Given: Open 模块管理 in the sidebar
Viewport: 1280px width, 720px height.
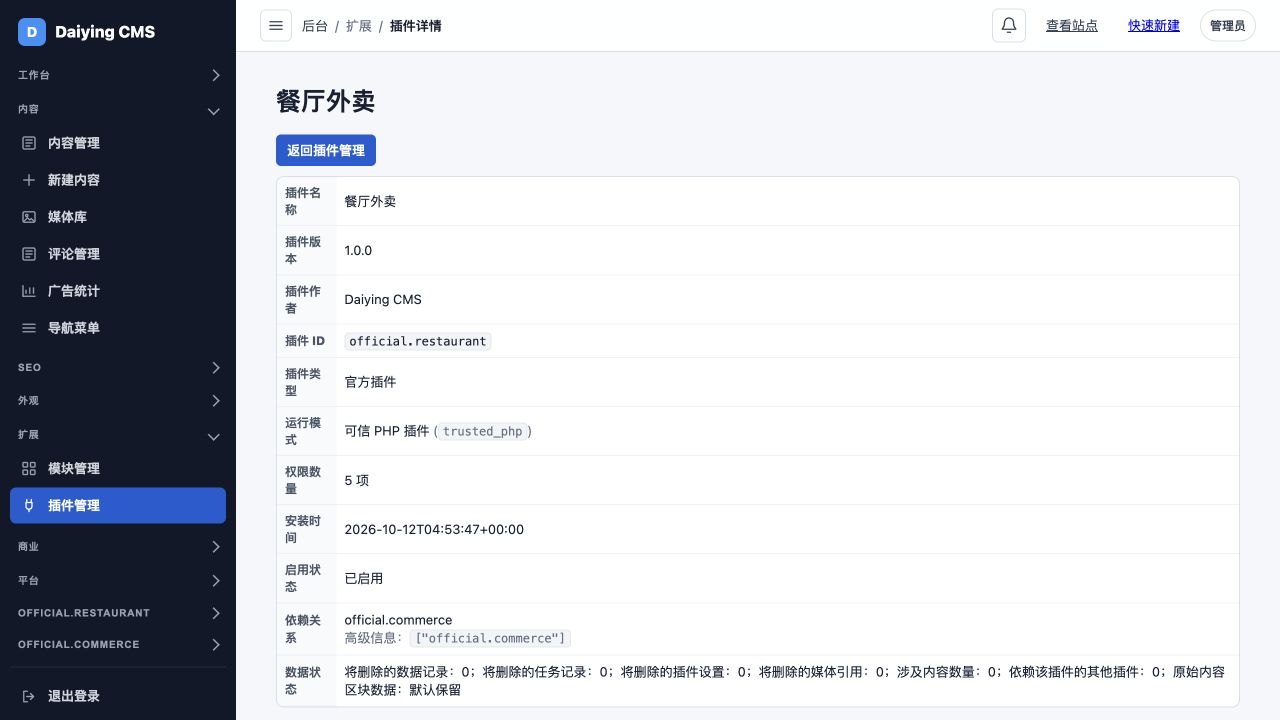Looking at the screenshot, I should (x=118, y=468).
